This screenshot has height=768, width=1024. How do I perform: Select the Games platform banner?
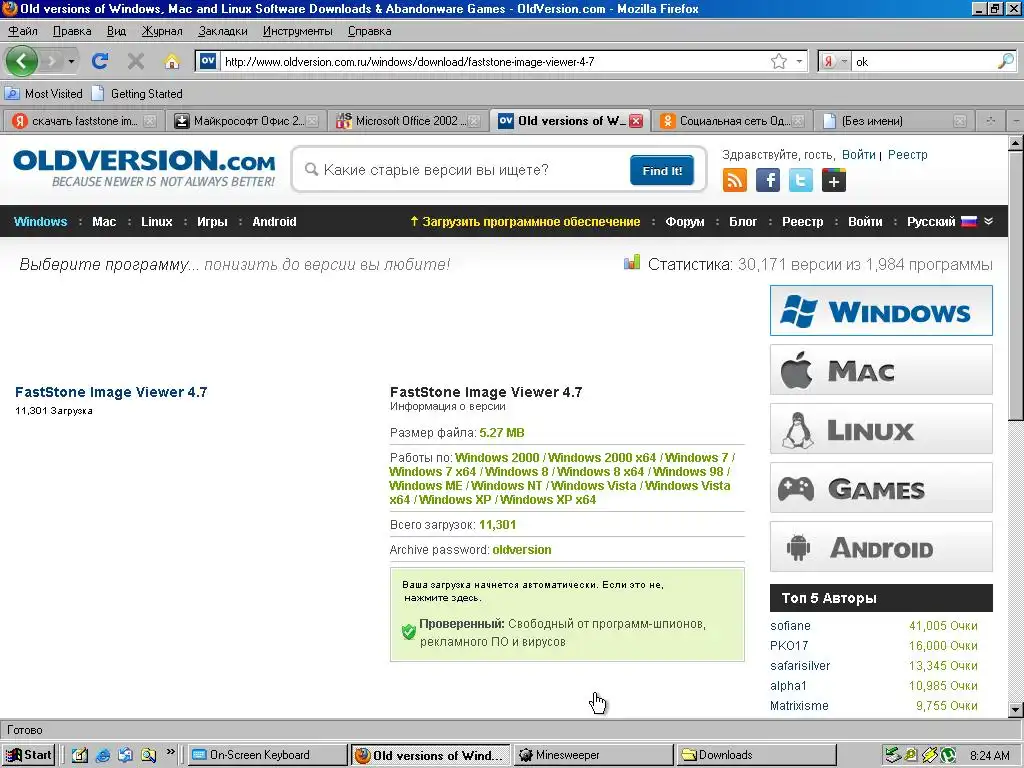point(881,488)
